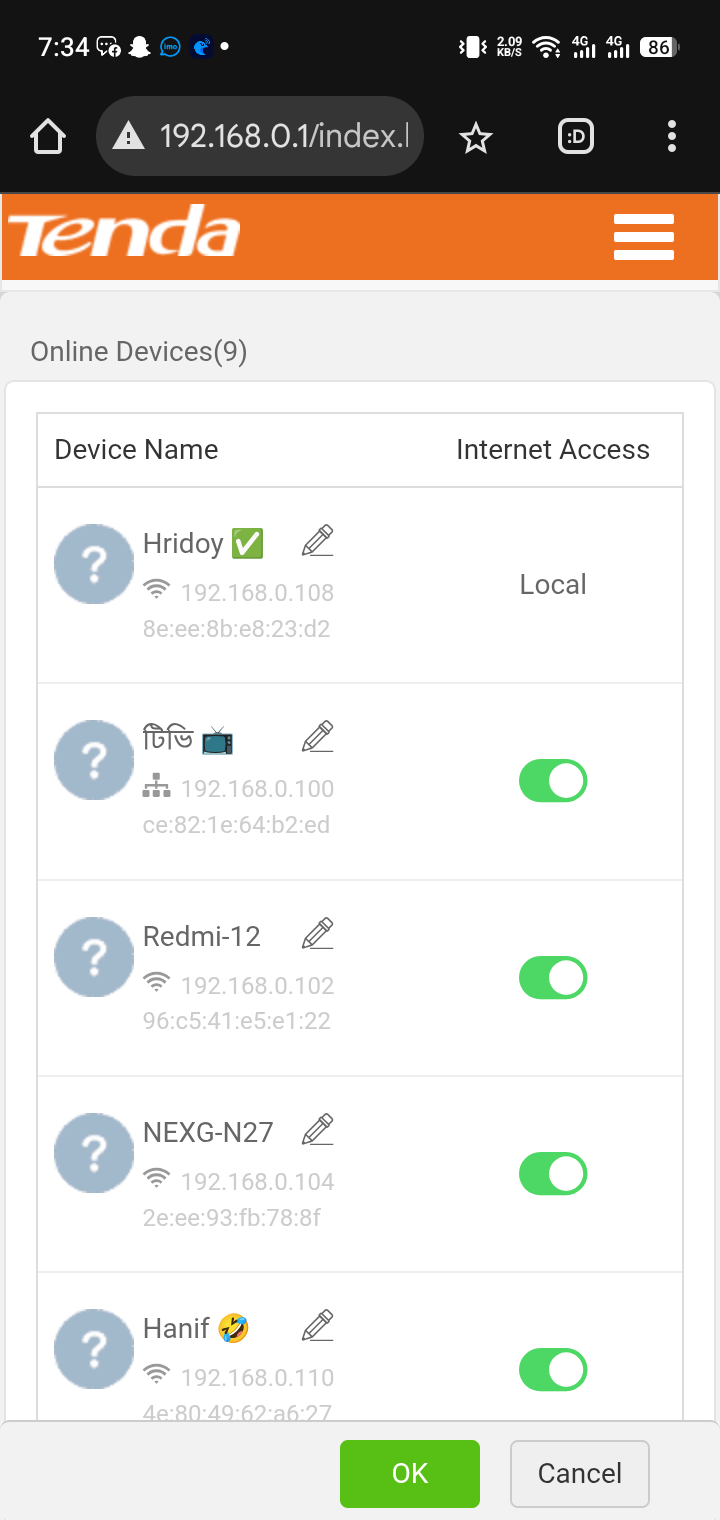Open the Tenda hamburger menu
The width and height of the screenshot is (720, 1520).
tap(644, 237)
